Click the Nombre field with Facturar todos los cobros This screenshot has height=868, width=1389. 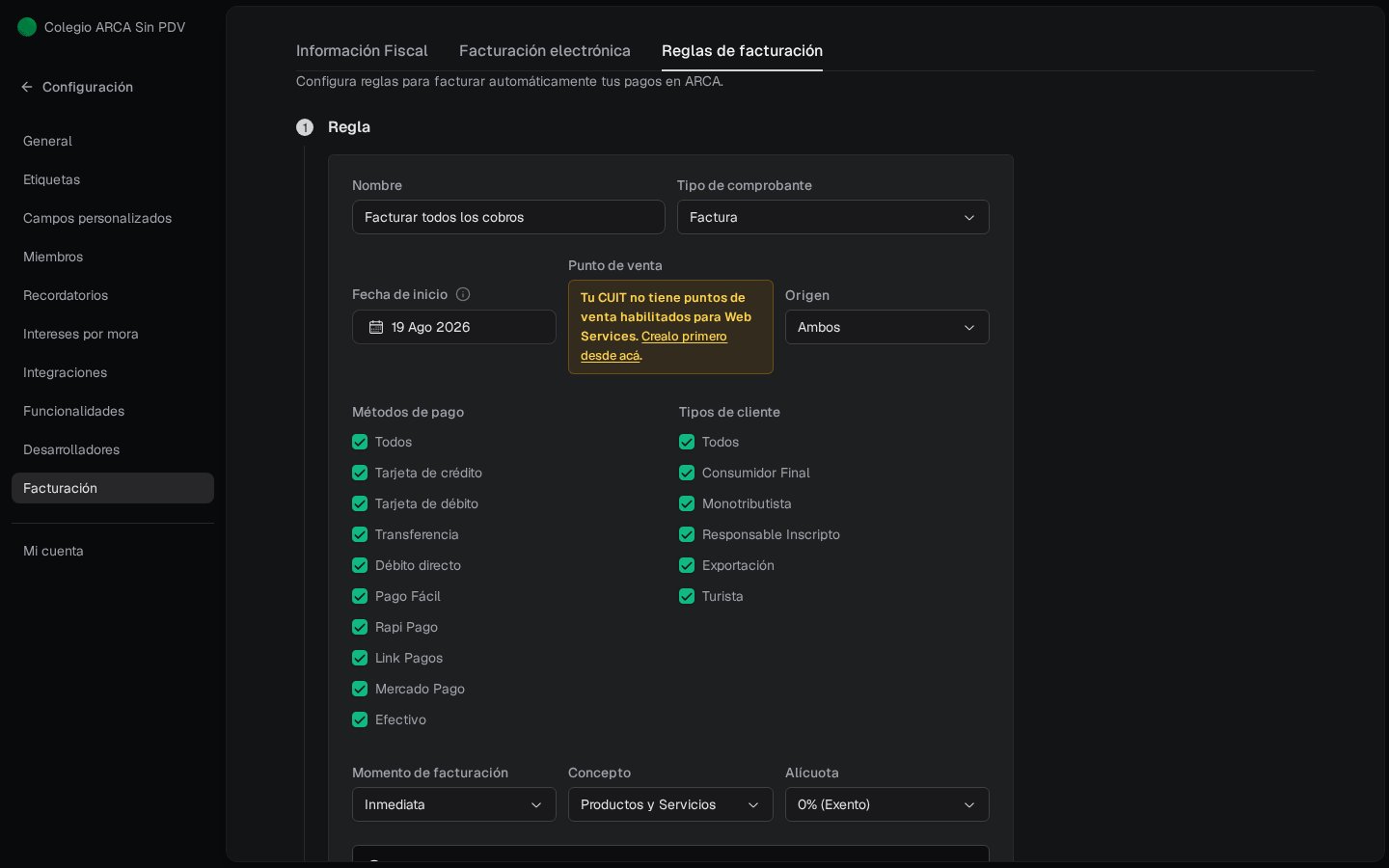point(508,217)
